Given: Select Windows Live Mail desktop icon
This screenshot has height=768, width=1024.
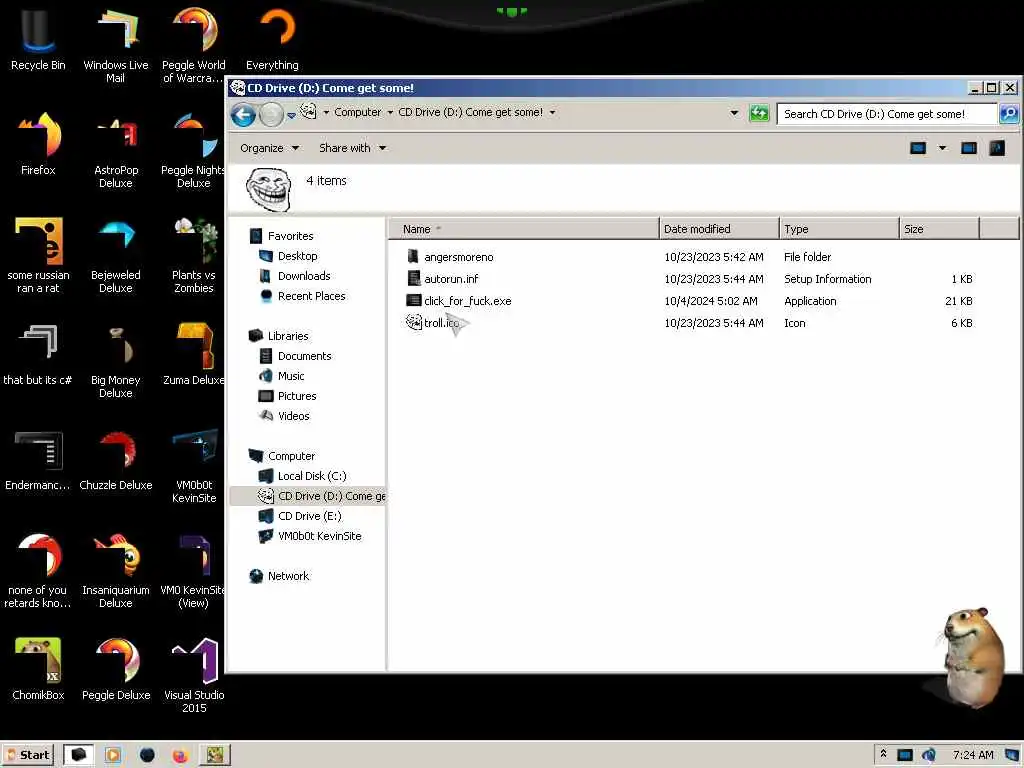Looking at the screenshot, I should (116, 46).
